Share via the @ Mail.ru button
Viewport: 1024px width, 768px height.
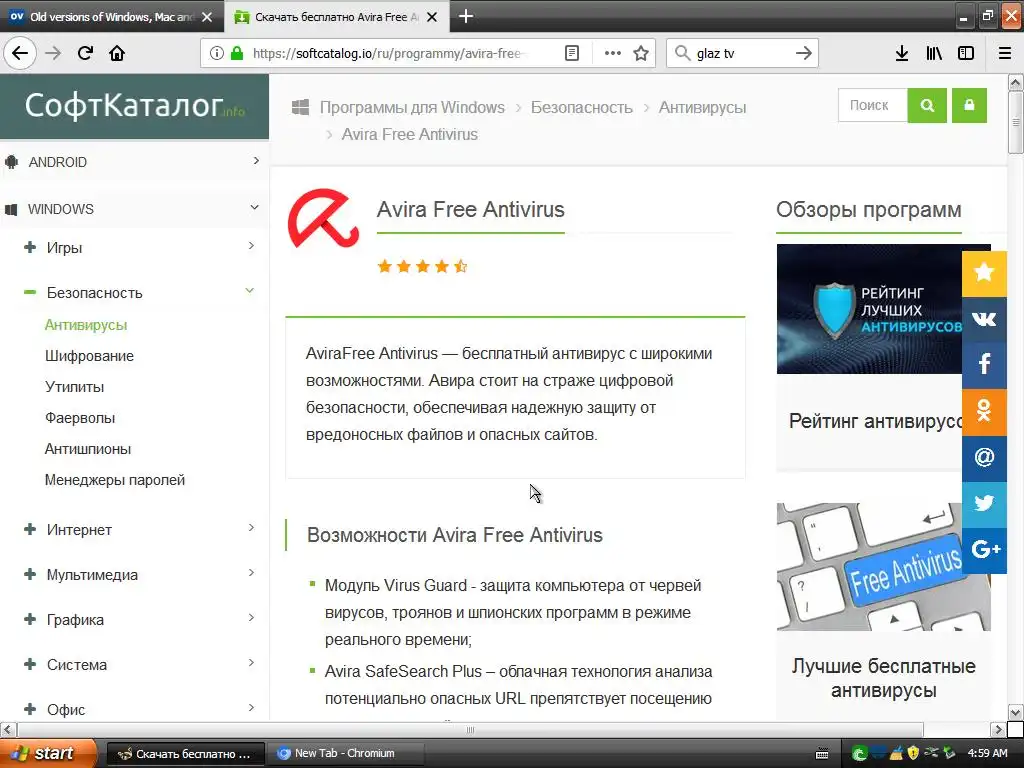coord(984,457)
